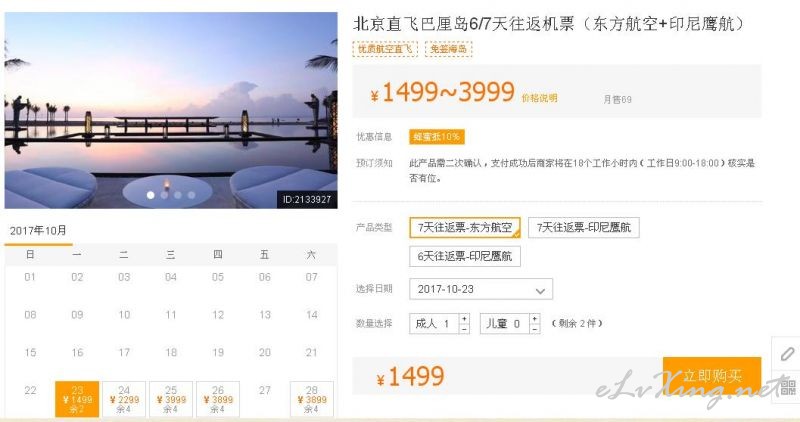
Task: Click the pencil feedback icon on right edge
Action: click(x=787, y=354)
